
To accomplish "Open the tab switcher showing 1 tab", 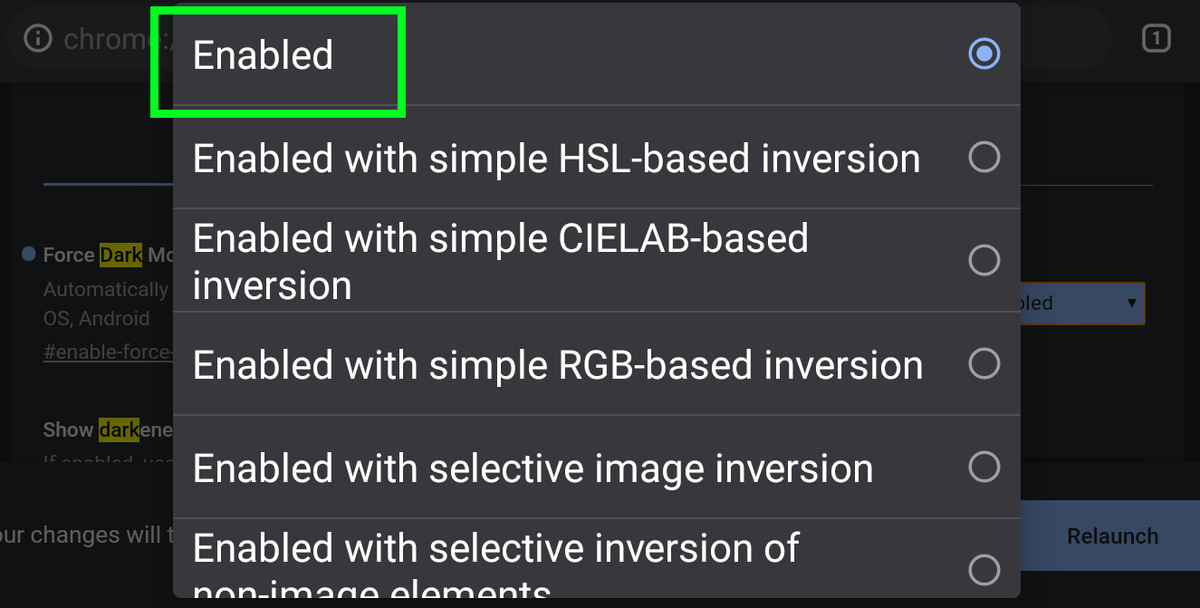I will pyautogui.click(x=1155, y=38).
